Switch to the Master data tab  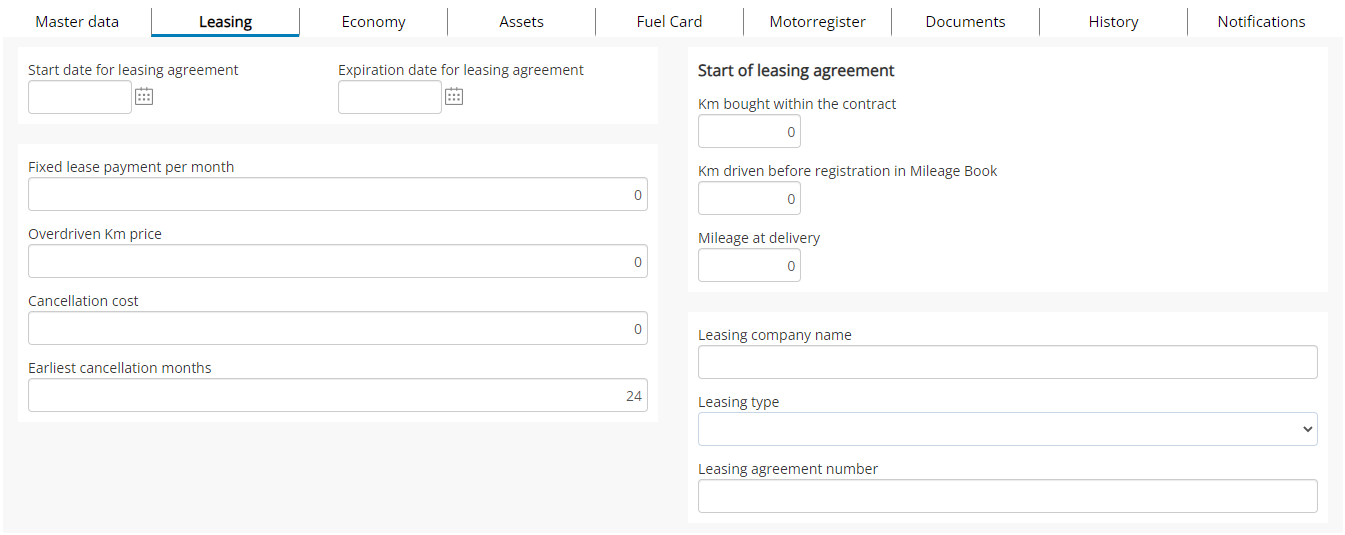pos(77,21)
